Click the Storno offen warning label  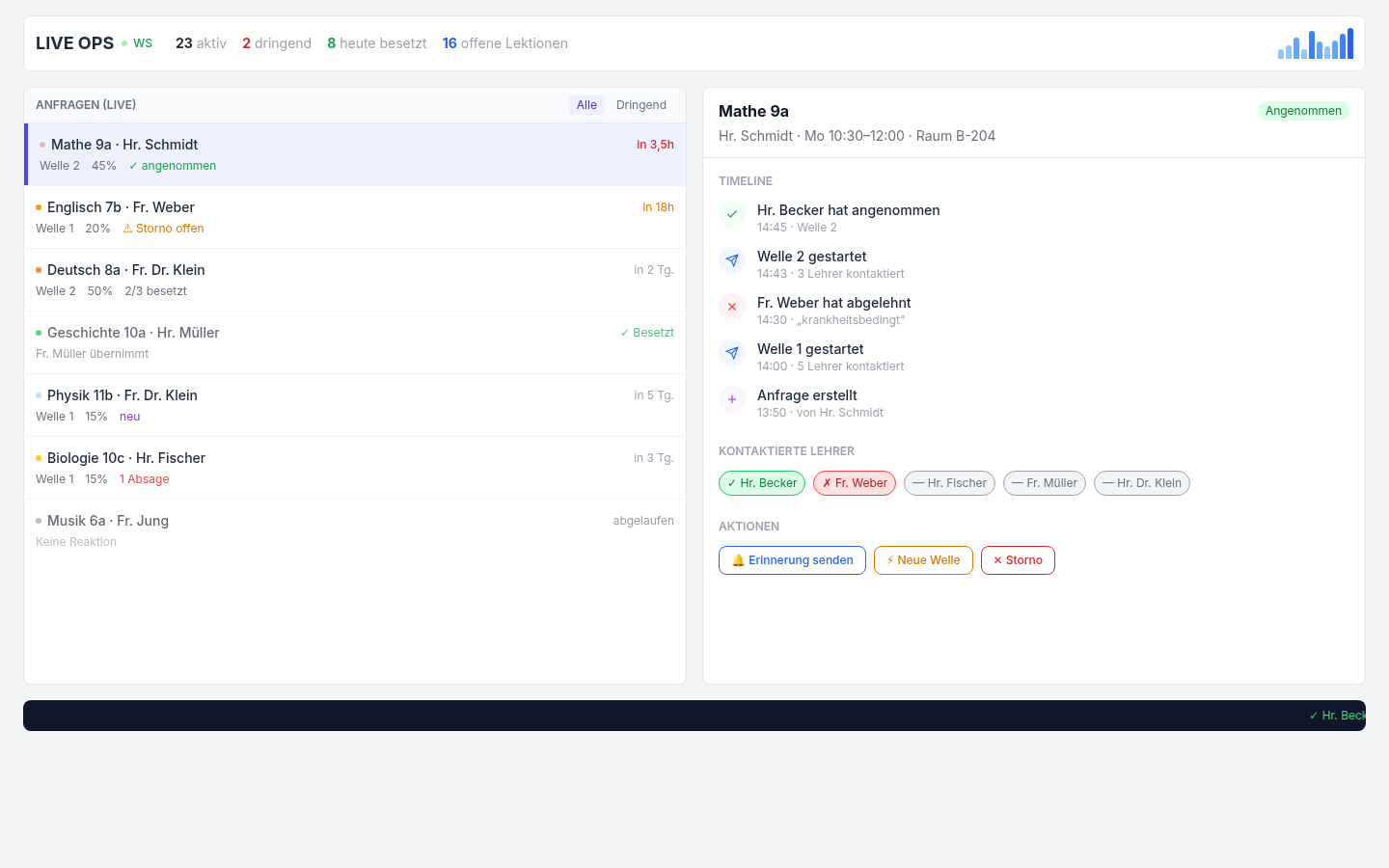pos(163,229)
